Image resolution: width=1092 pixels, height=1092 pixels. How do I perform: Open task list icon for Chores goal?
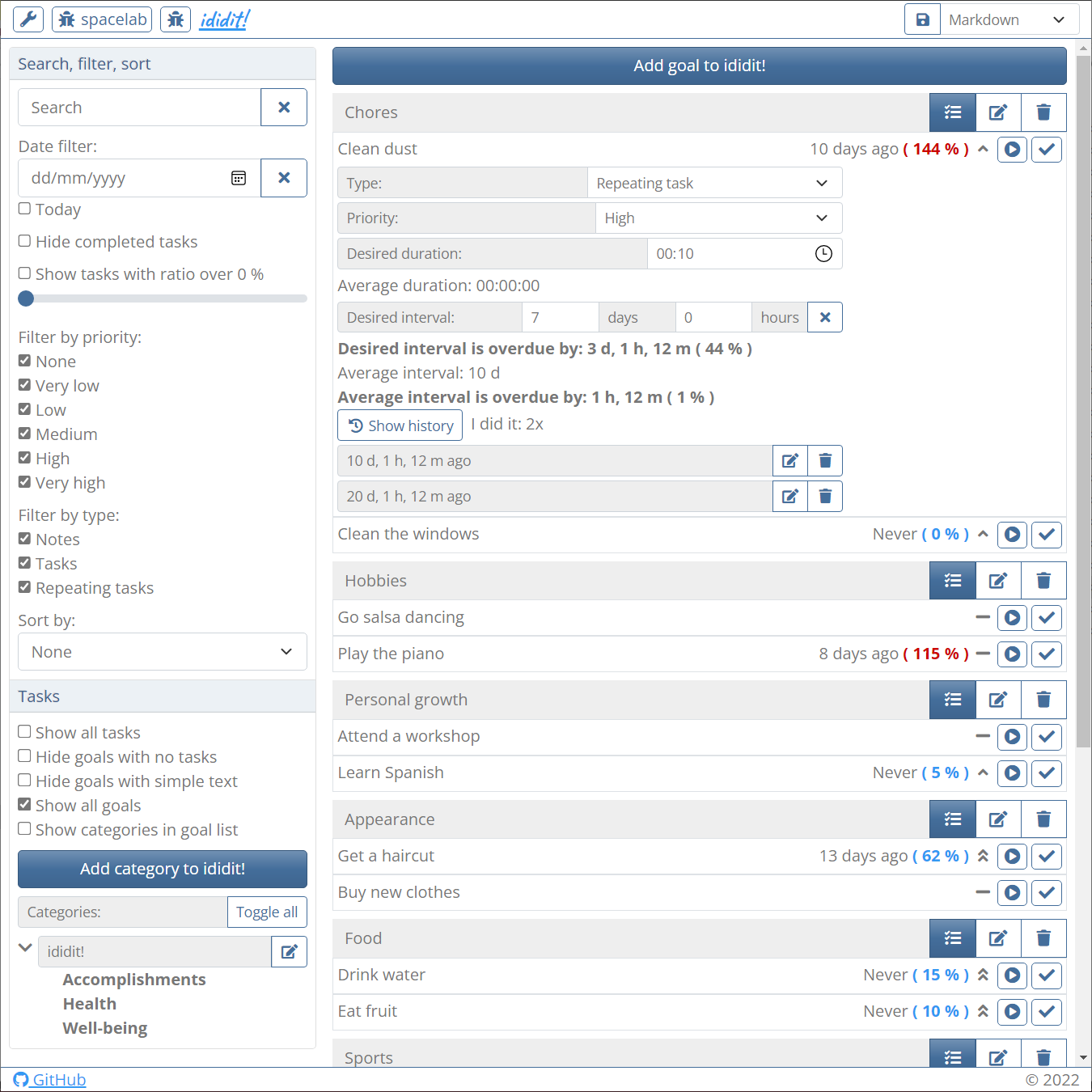[953, 112]
